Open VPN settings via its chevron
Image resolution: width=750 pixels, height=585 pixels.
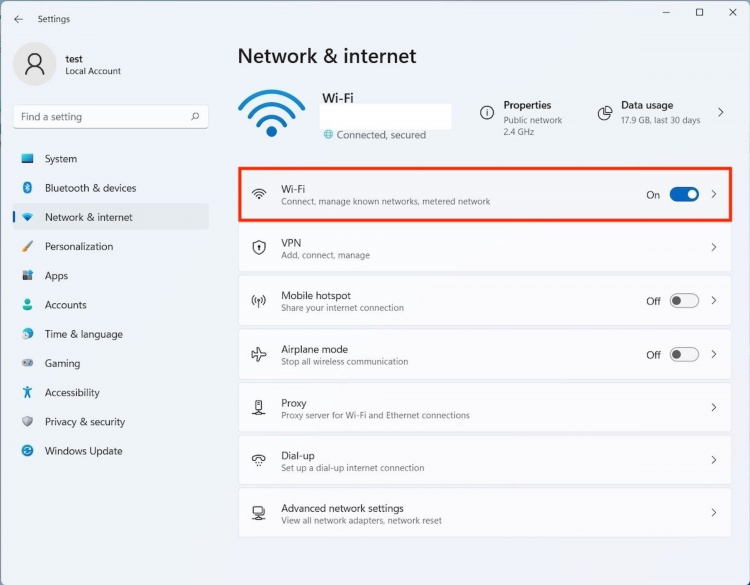714,247
